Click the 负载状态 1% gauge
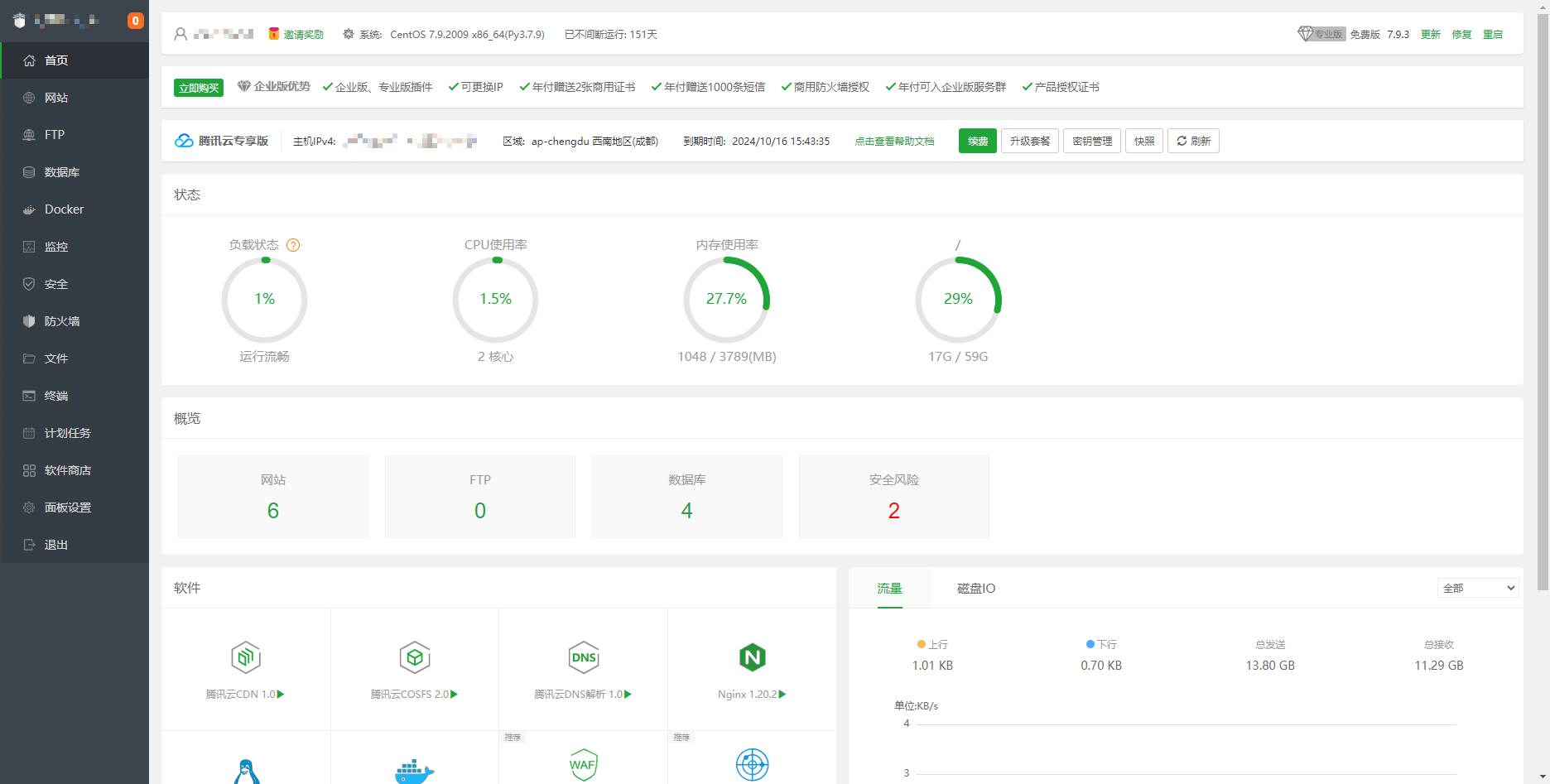1550x784 pixels. 264,300
